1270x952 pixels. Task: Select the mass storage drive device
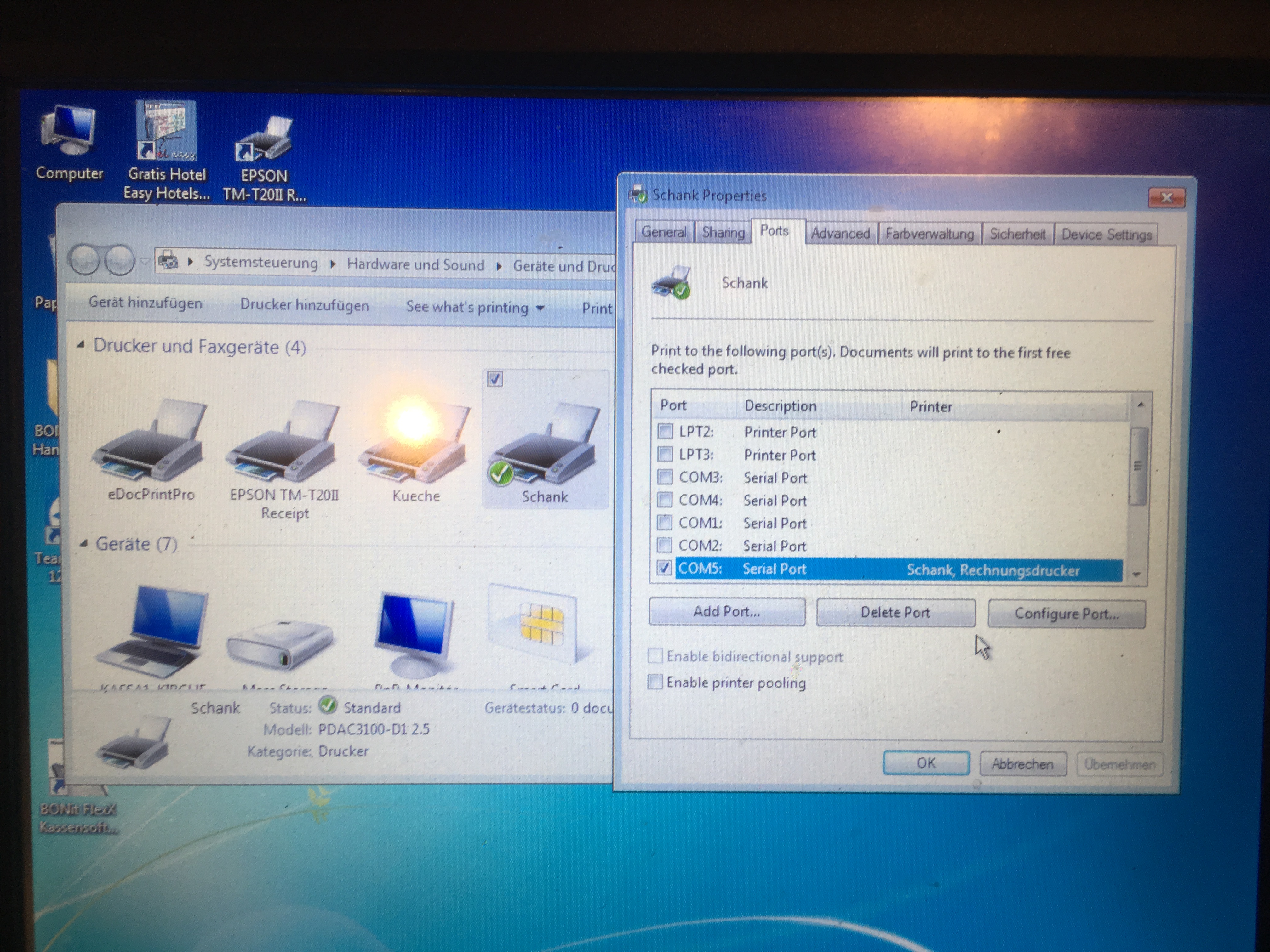click(280, 646)
